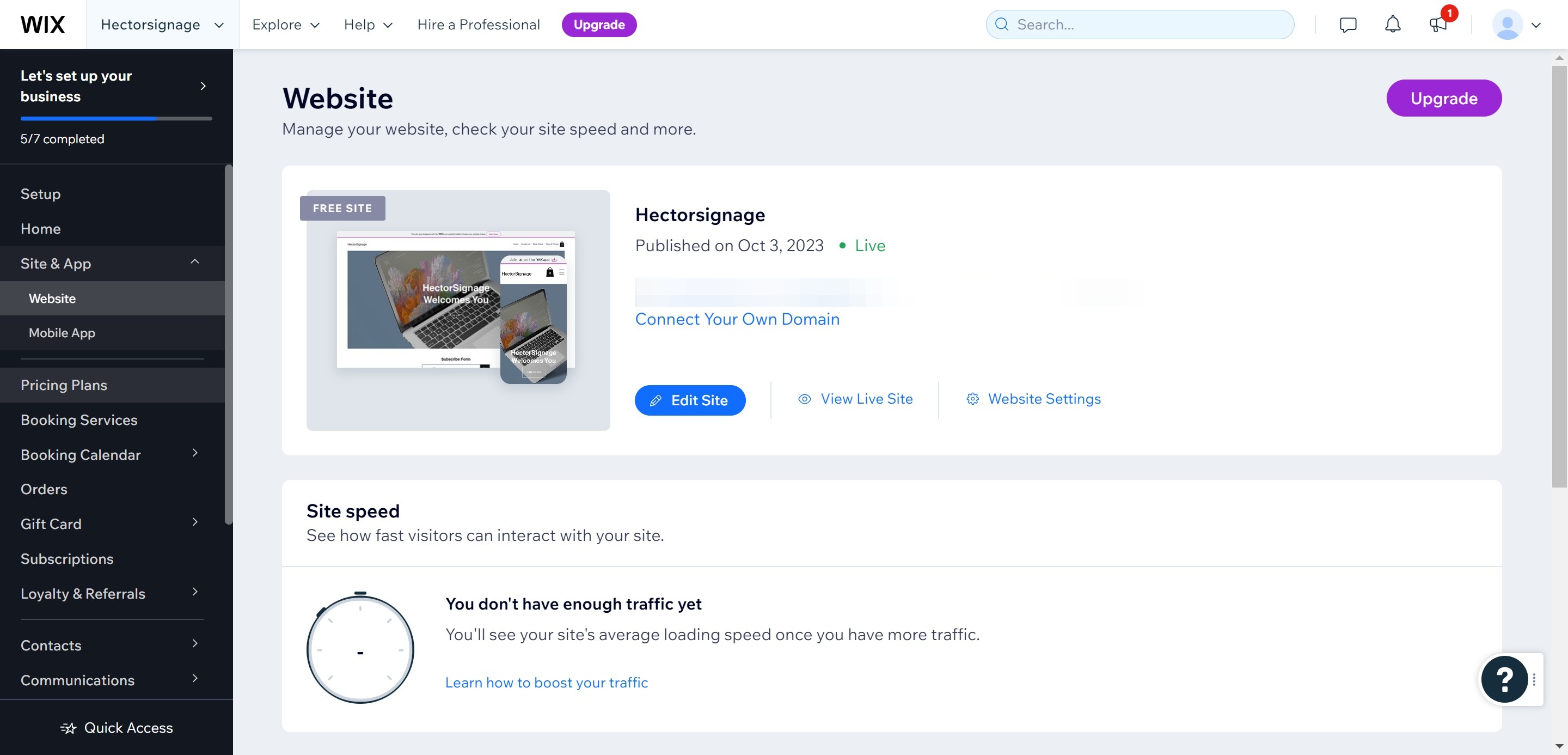Screen dimensions: 1568x755
Task: Open the Hectorsignage site dropdown
Action: pyautogui.click(x=162, y=25)
